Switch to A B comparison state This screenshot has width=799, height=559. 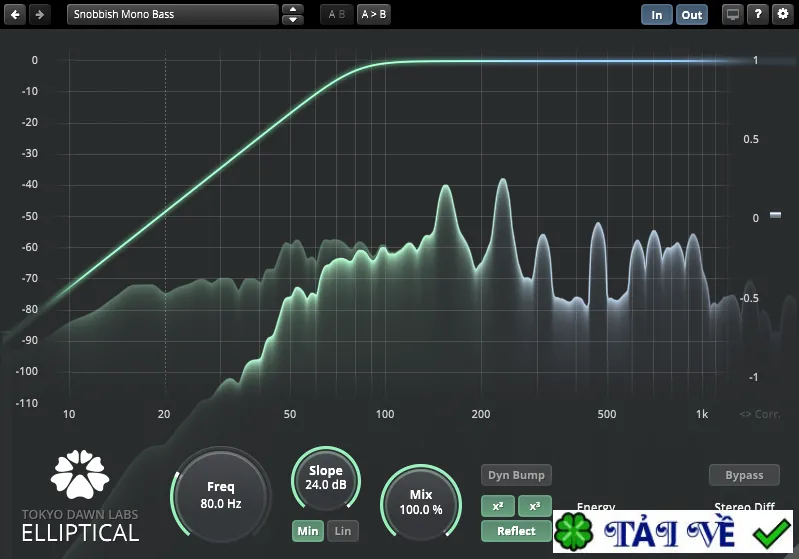[336, 14]
